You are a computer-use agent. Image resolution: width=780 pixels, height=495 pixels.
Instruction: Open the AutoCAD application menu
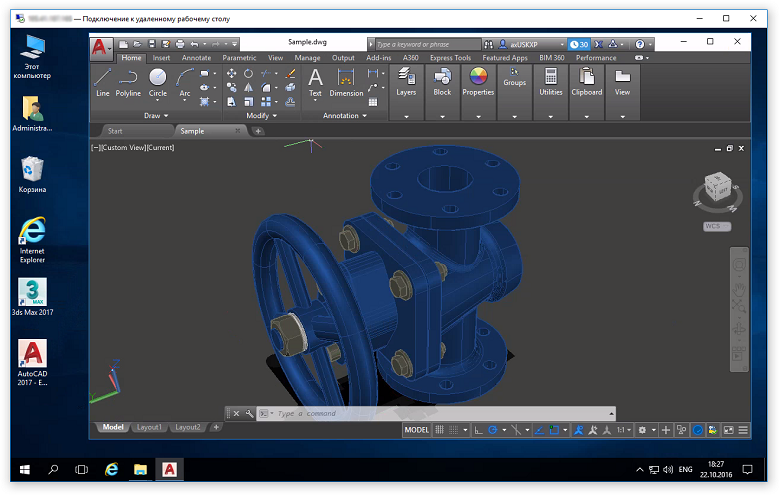click(x=100, y=47)
